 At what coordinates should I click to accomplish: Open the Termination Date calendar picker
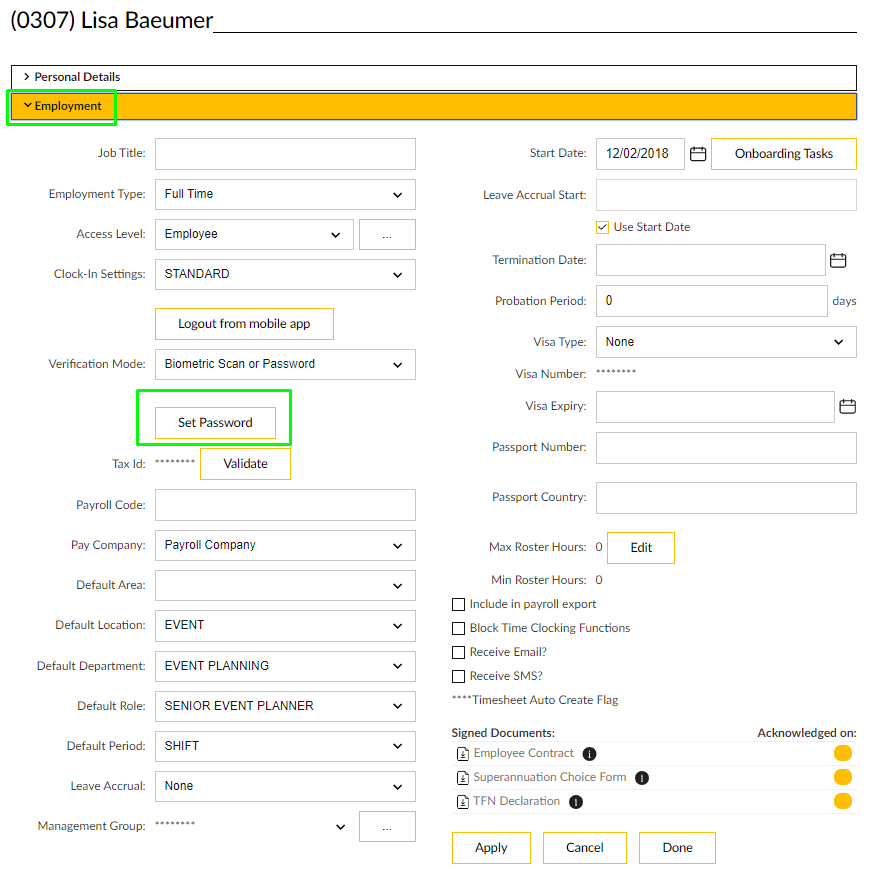838,260
